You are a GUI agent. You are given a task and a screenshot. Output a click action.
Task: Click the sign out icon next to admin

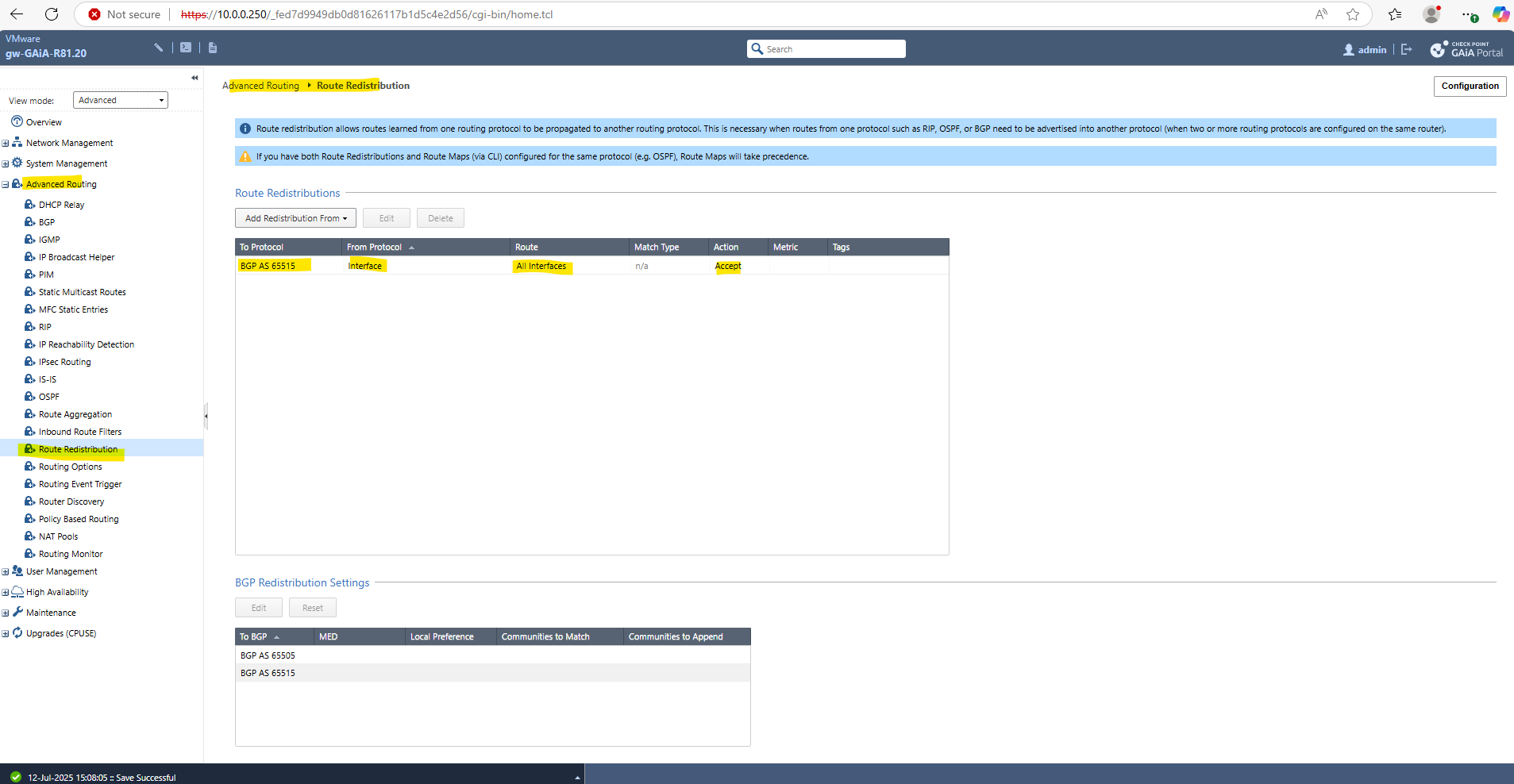tap(1407, 49)
